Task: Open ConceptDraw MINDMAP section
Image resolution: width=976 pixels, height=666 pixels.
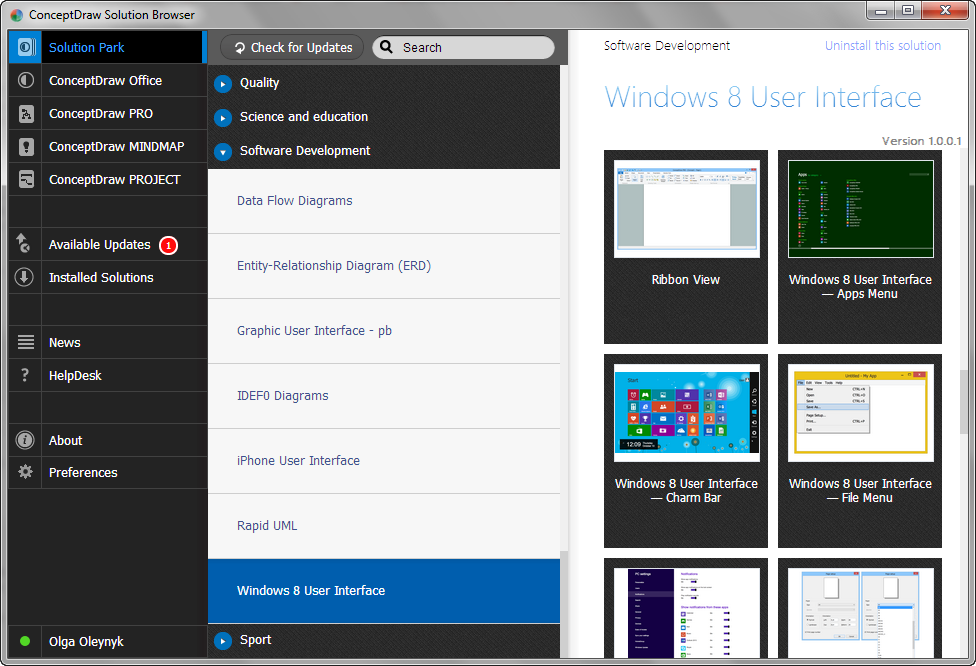Action: pos(107,146)
